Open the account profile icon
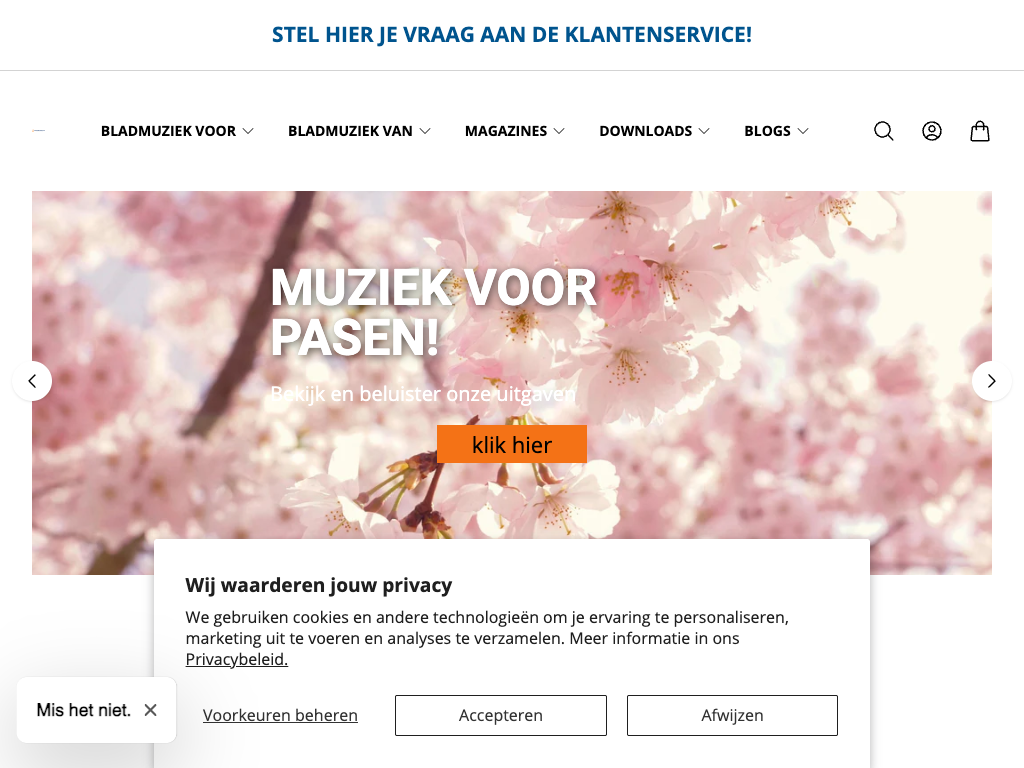This screenshot has height=768, width=1024. pyautogui.click(x=932, y=131)
